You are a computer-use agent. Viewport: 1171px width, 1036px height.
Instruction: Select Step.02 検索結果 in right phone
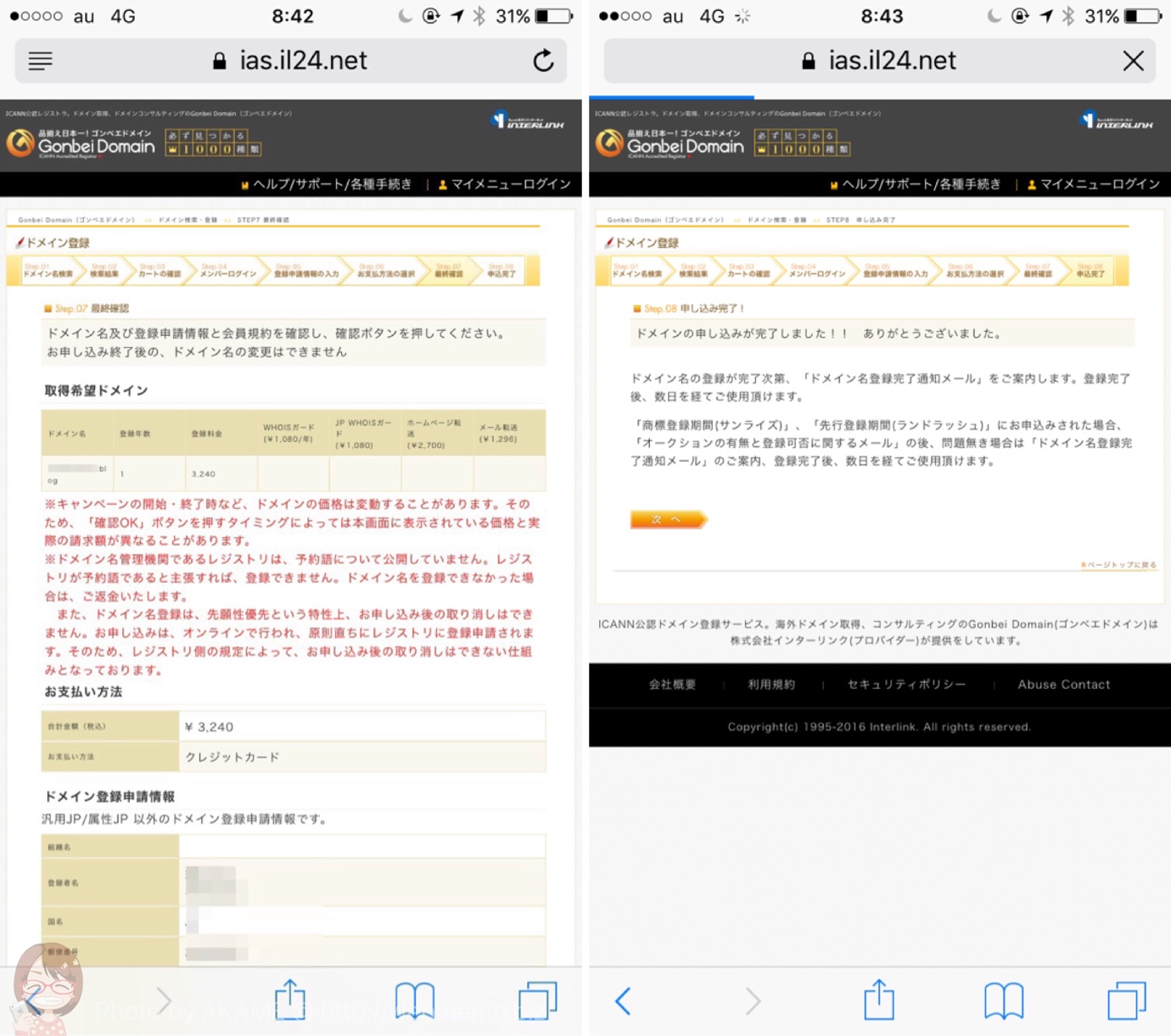point(693,271)
